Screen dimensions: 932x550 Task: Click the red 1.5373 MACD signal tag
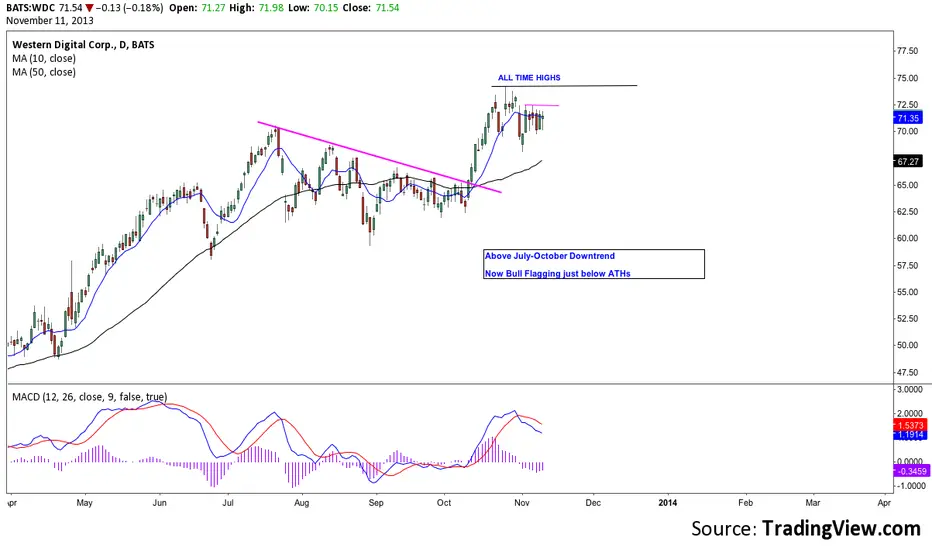(x=910, y=425)
